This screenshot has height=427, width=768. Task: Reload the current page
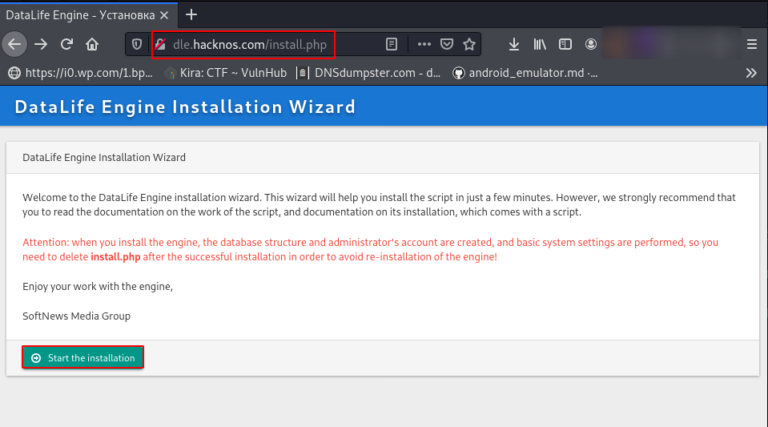pyautogui.click(x=67, y=44)
